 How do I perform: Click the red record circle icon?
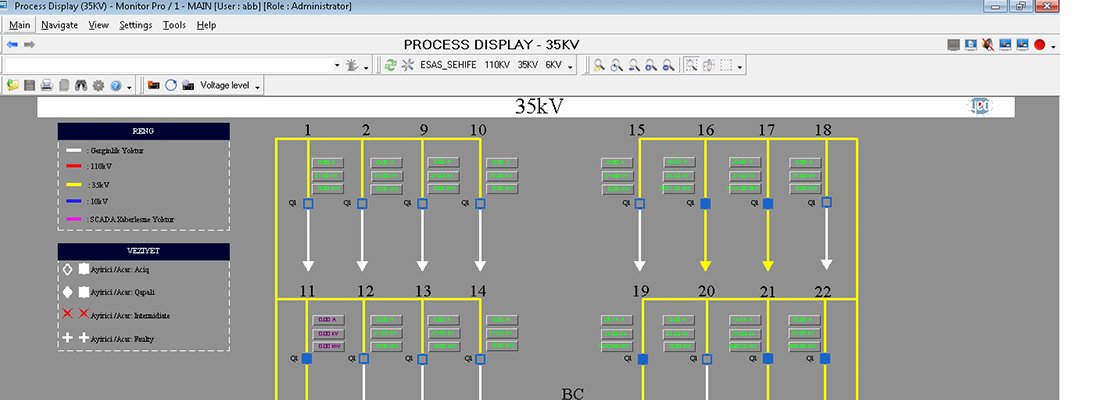pos(1039,45)
